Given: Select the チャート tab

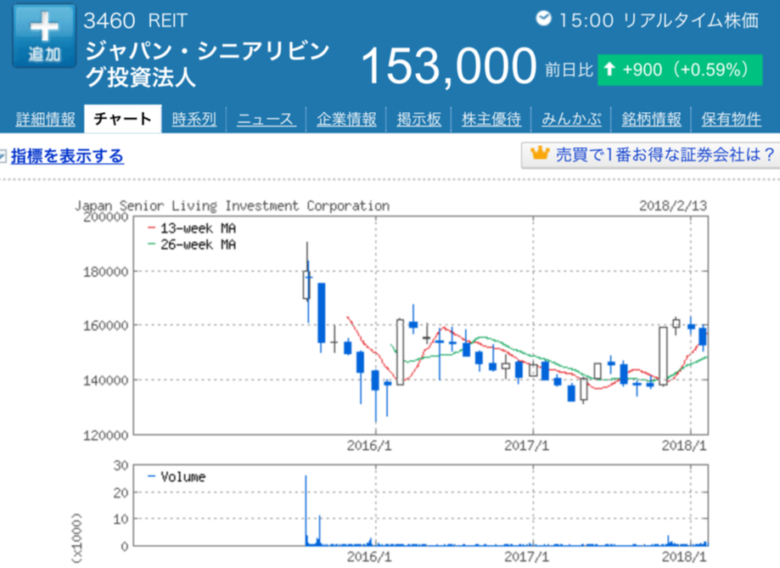Looking at the screenshot, I should (122, 119).
